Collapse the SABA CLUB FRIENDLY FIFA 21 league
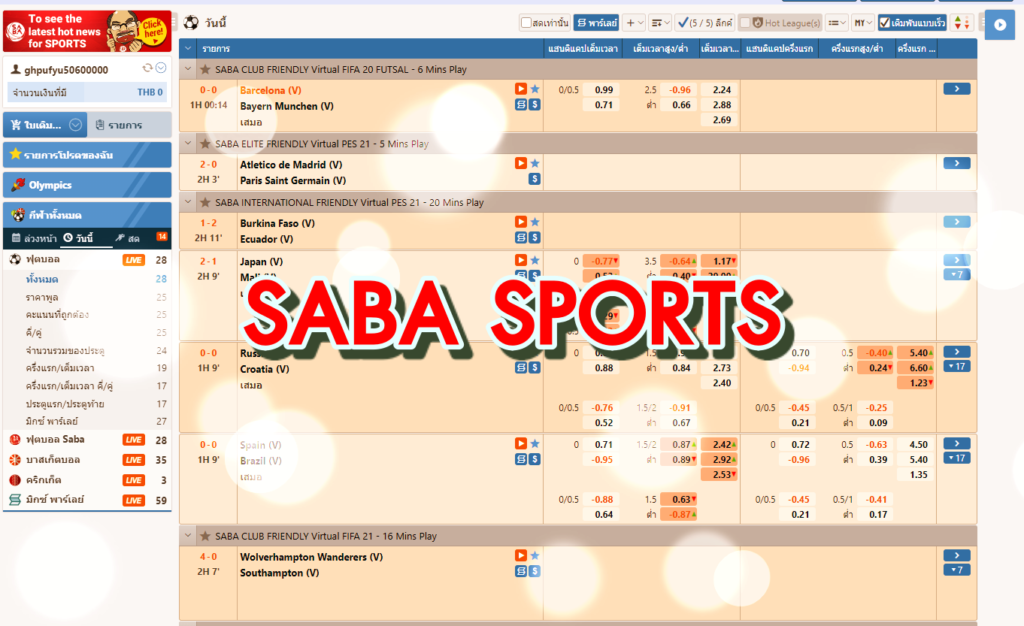 click(188, 535)
